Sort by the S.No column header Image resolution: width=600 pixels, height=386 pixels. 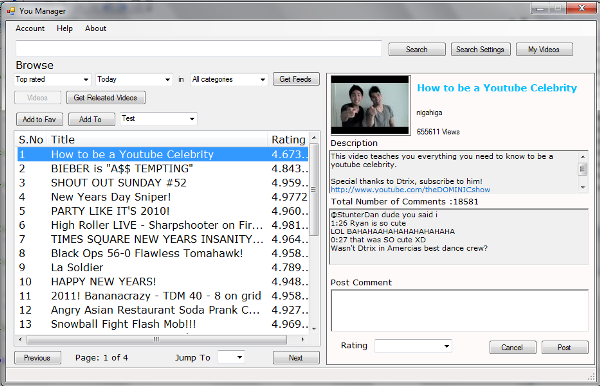[x=31, y=140]
